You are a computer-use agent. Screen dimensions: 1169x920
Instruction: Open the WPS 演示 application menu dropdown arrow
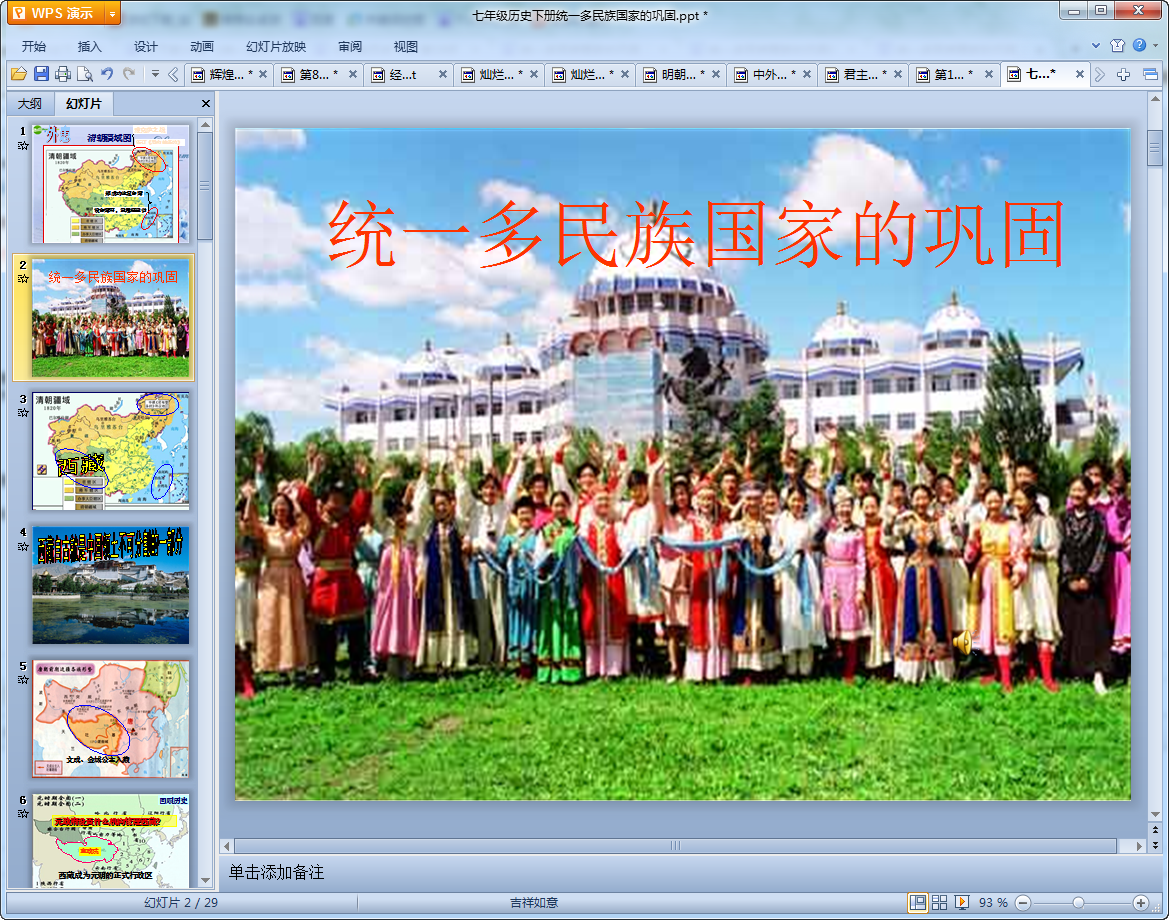pos(113,13)
